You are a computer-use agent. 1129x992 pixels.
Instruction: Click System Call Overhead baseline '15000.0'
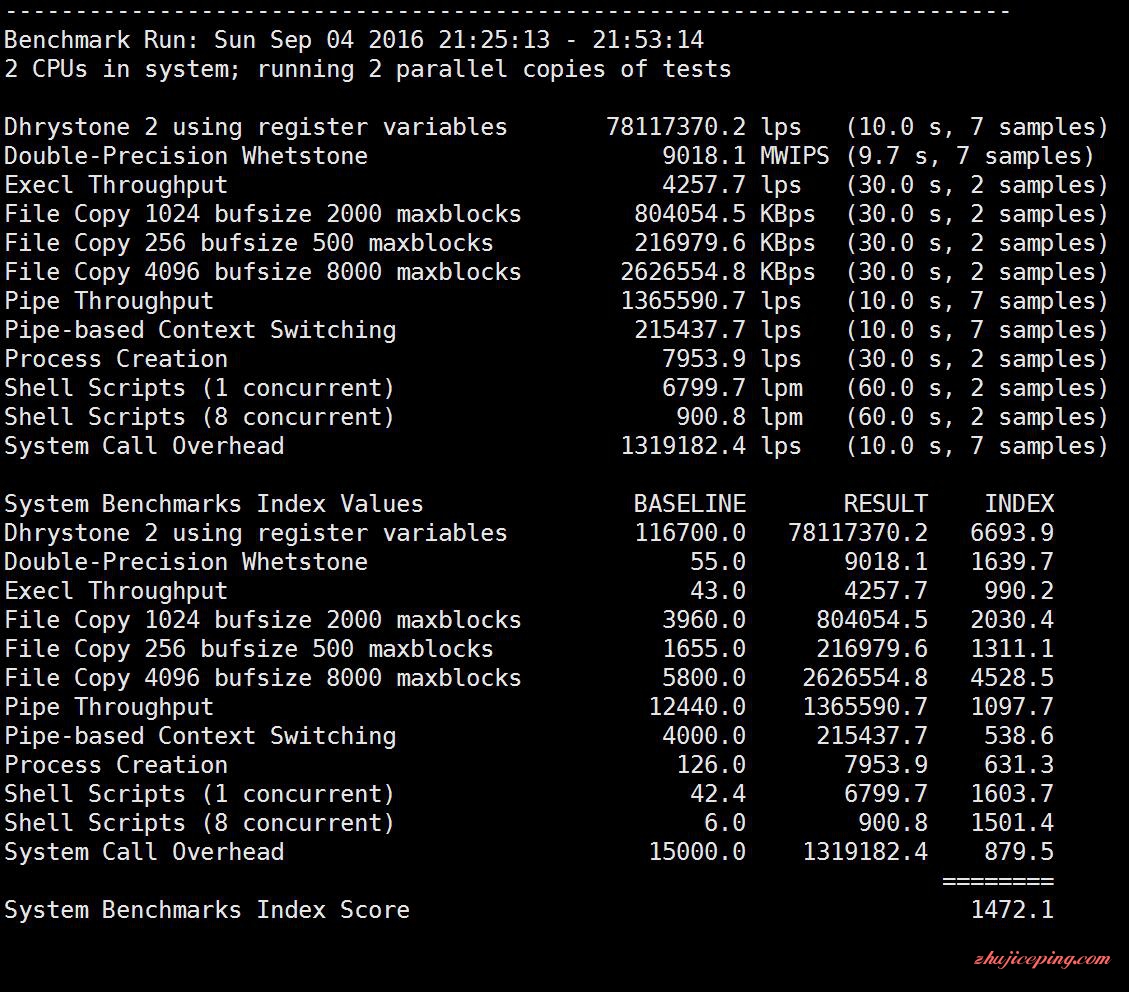[x=697, y=852]
